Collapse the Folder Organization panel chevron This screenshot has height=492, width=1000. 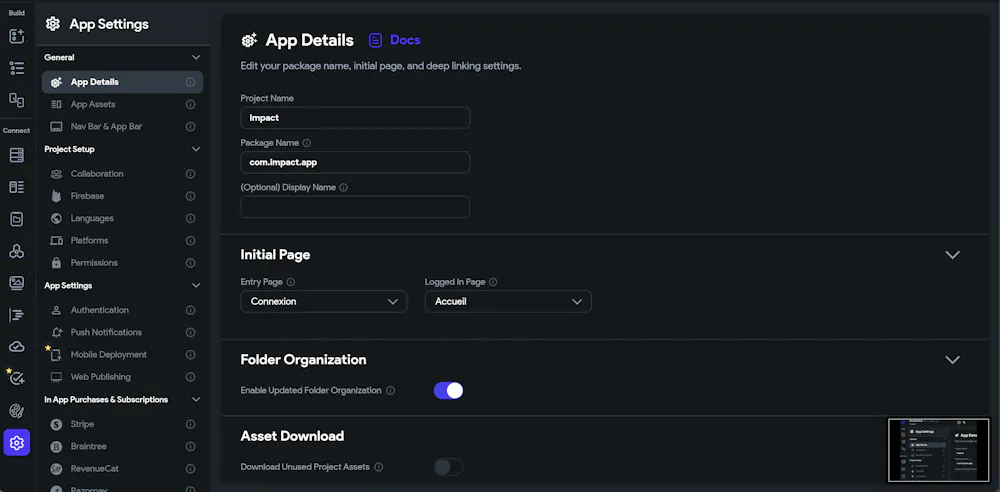pyautogui.click(x=952, y=360)
